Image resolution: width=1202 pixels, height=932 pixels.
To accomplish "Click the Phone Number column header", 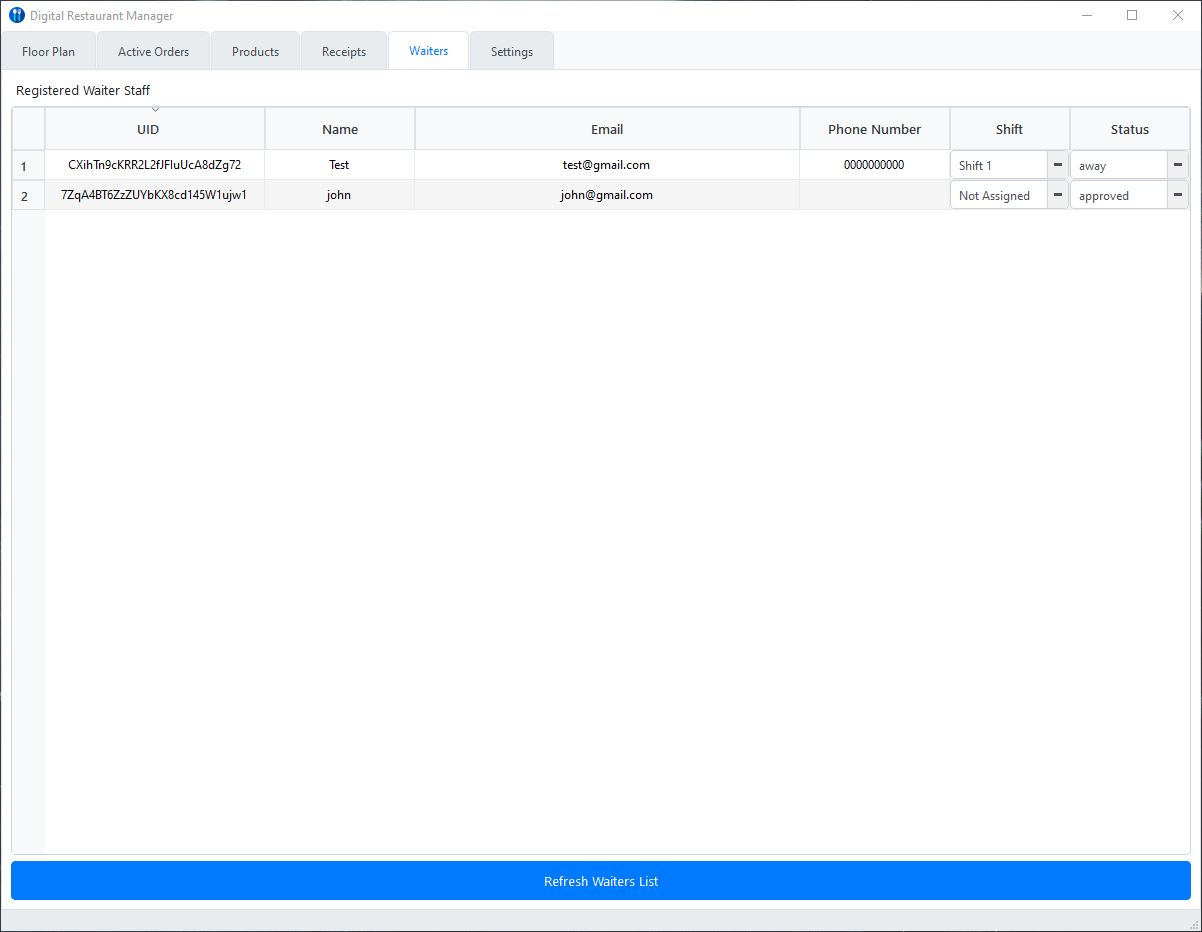I will pos(874,129).
